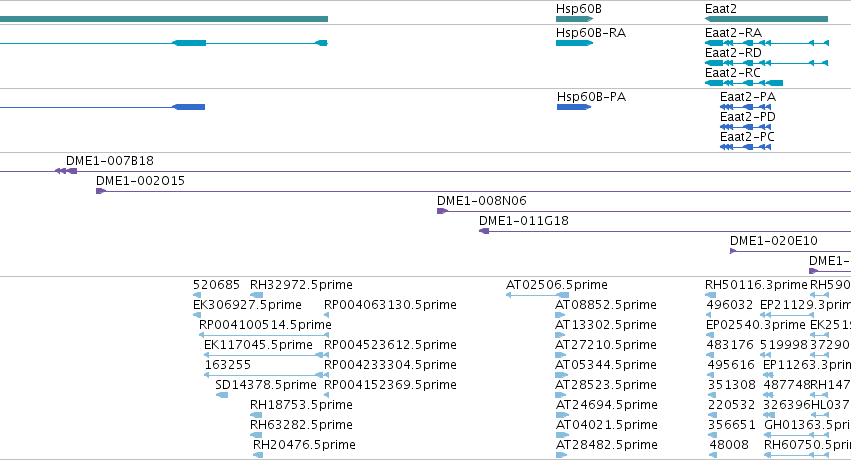Select BAC clone DME1-007B18 label
Image resolution: width=851 pixels, height=460 pixels.
pos(110,161)
